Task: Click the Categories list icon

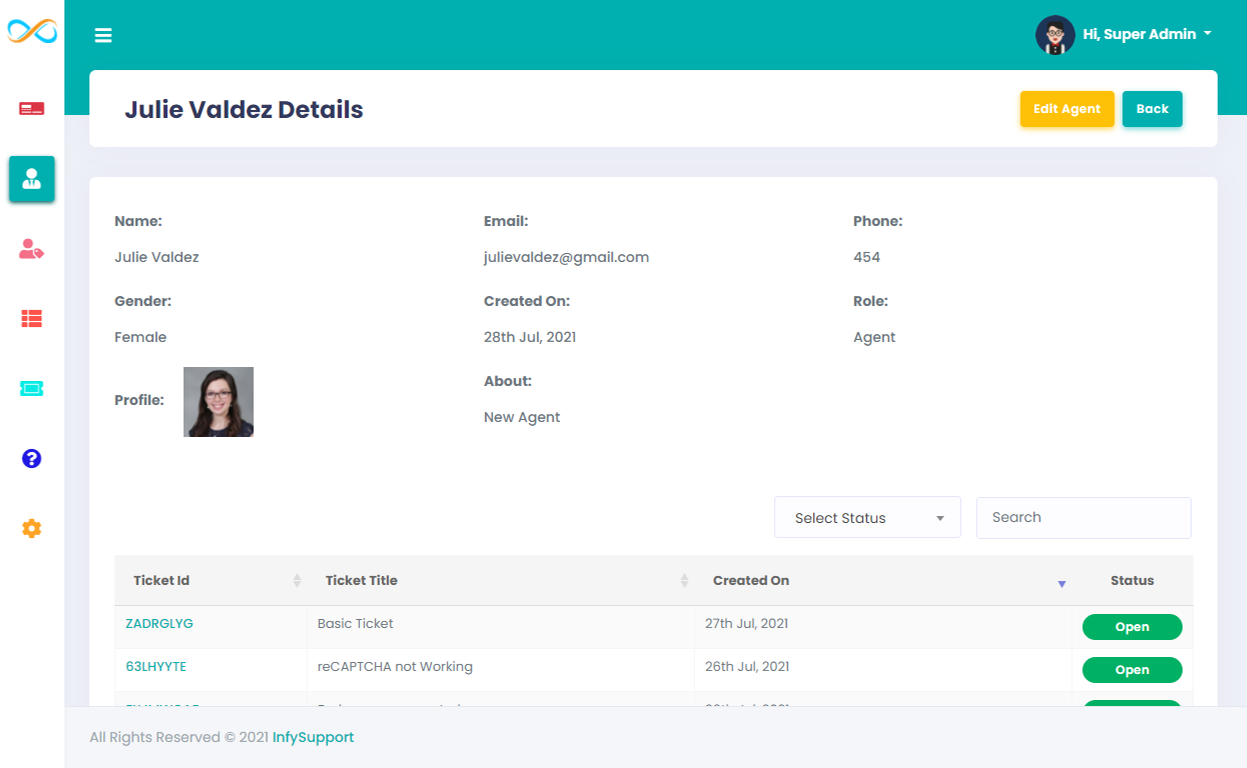Action: (31, 318)
